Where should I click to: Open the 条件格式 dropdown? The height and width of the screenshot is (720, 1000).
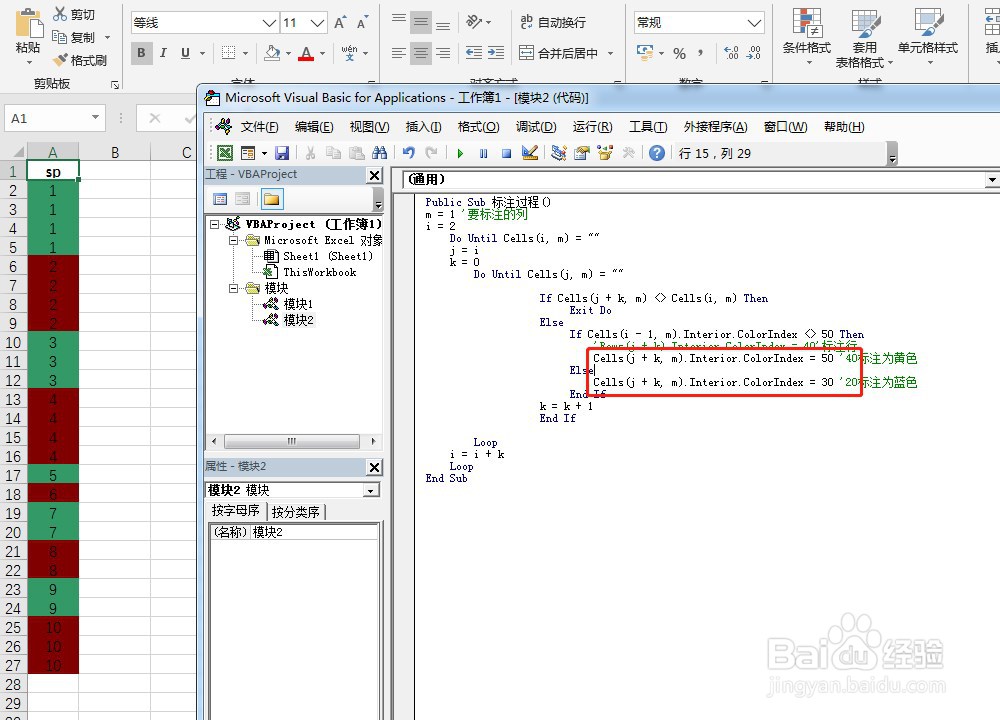point(807,37)
